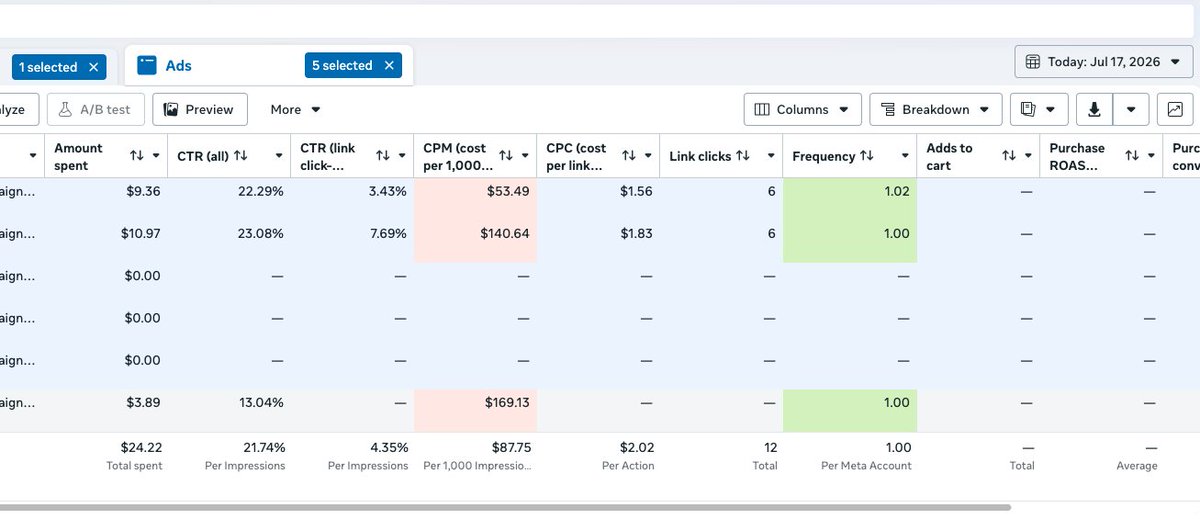Sort by Adds to cart arrows
This screenshot has height=519, width=1200.
[1009, 156]
